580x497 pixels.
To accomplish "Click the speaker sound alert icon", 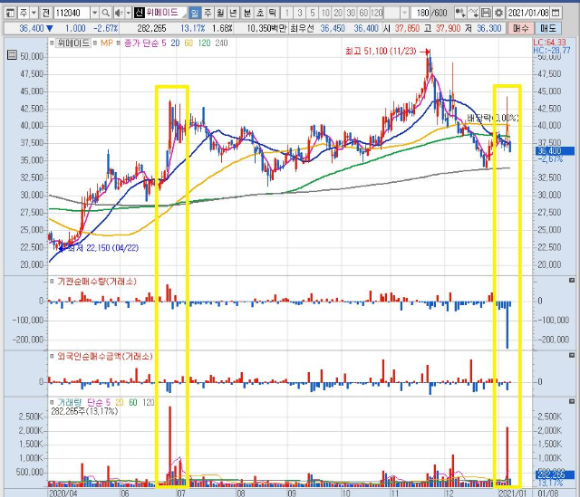I will (x=118, y=13).
